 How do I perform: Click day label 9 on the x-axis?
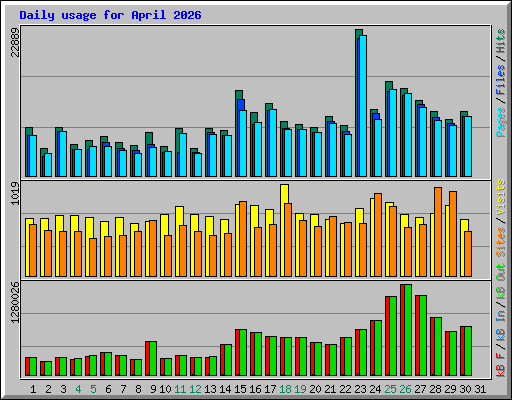tap(153, 389)
